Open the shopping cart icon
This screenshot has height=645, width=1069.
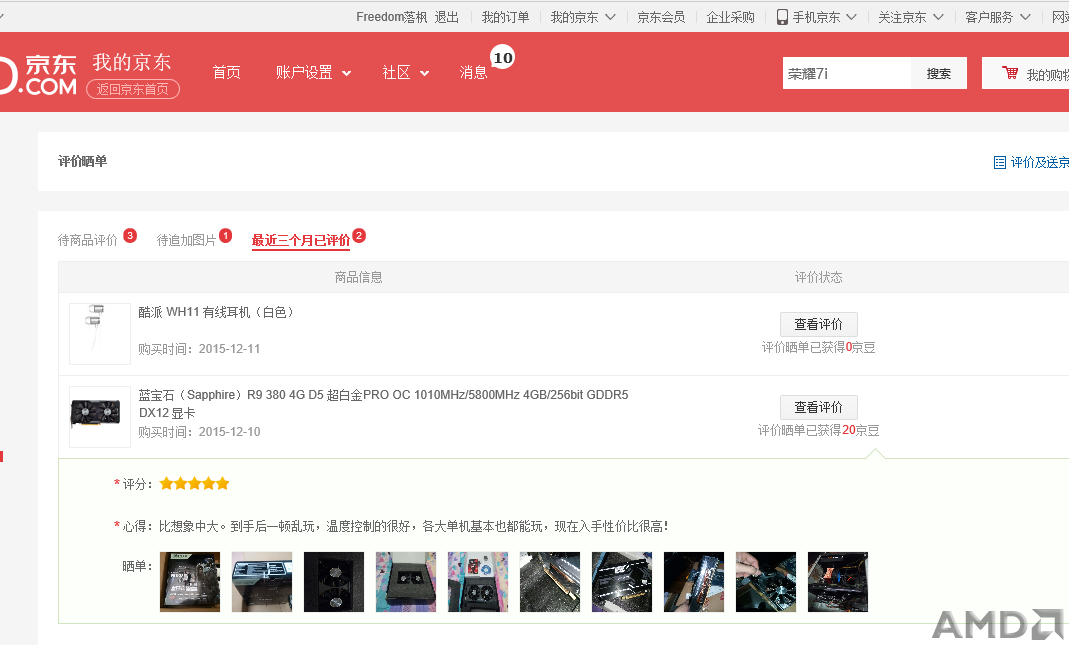(x=1010, y=73)
